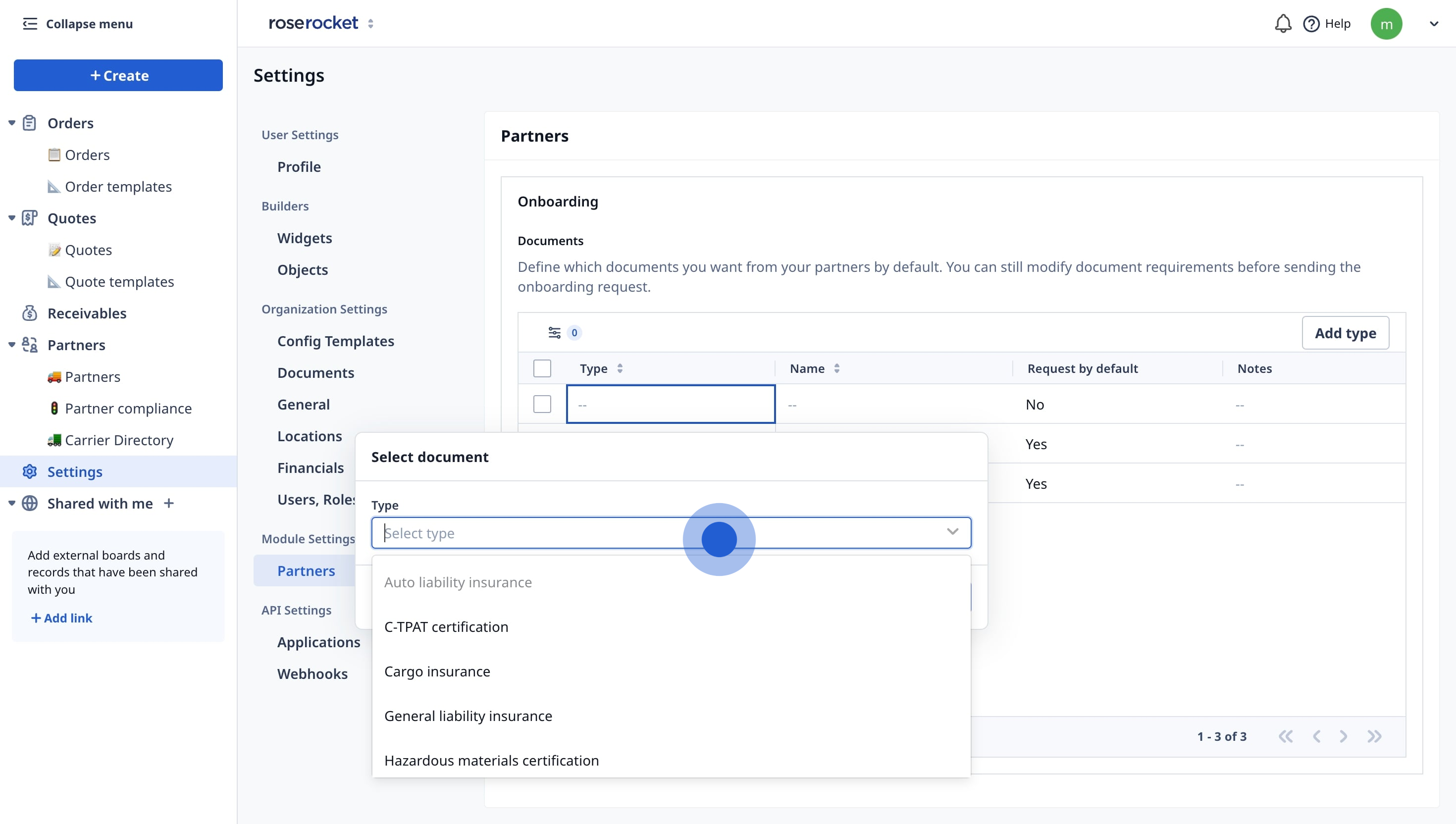Click the Add type button
Screen dimensions: 1456x824
(x=1345, y=333)
